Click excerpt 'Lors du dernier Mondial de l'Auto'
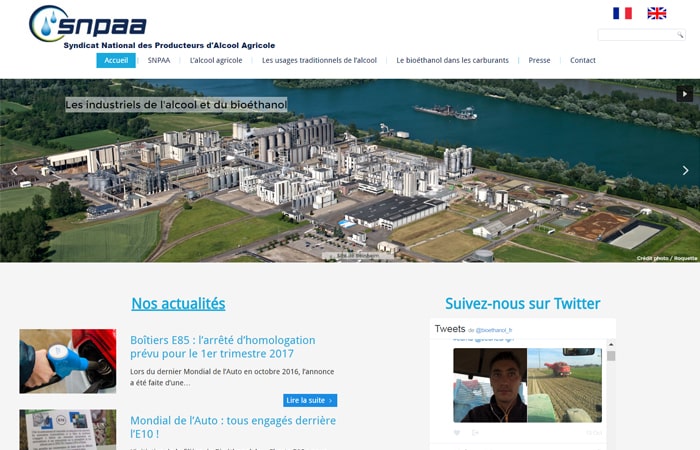 click(x=232, y=377)
